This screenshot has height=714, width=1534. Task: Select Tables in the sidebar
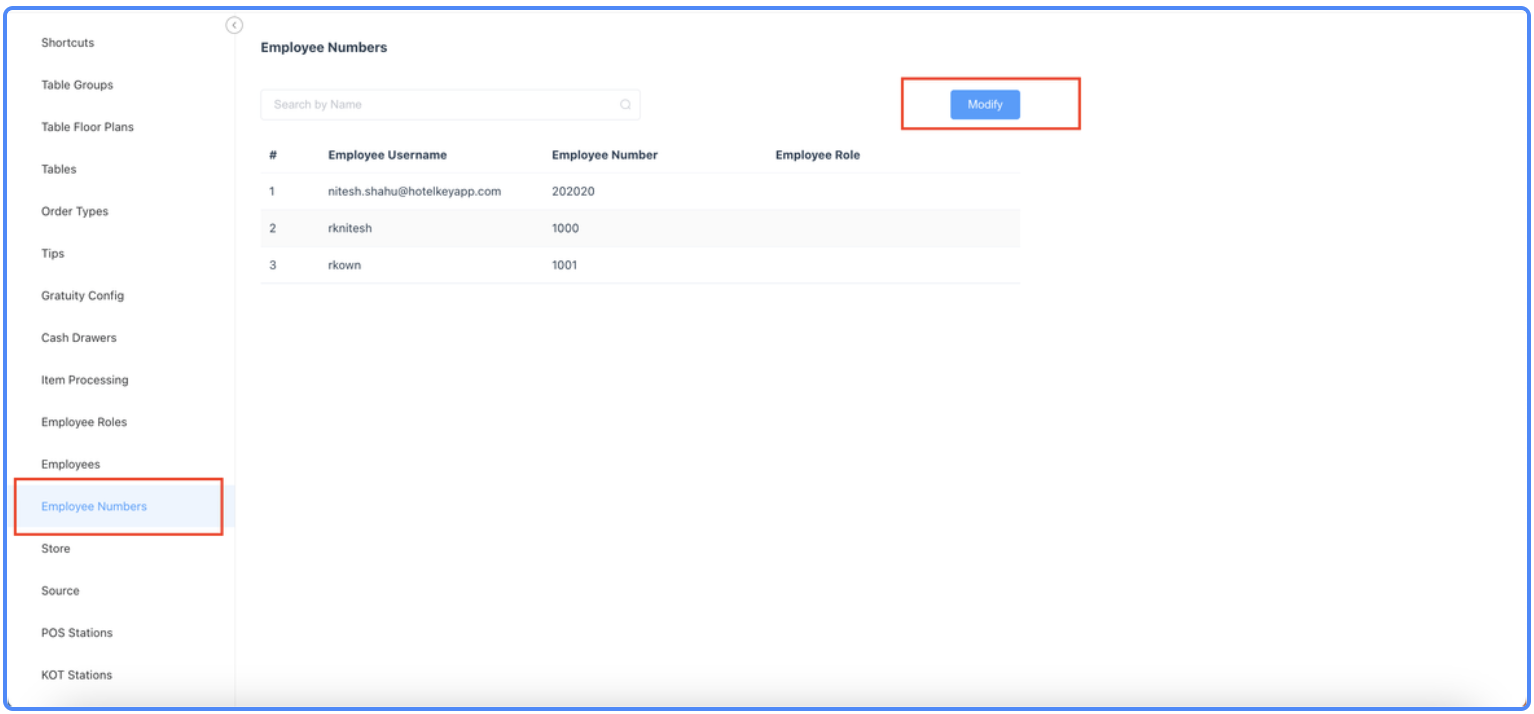pos(59,169)
